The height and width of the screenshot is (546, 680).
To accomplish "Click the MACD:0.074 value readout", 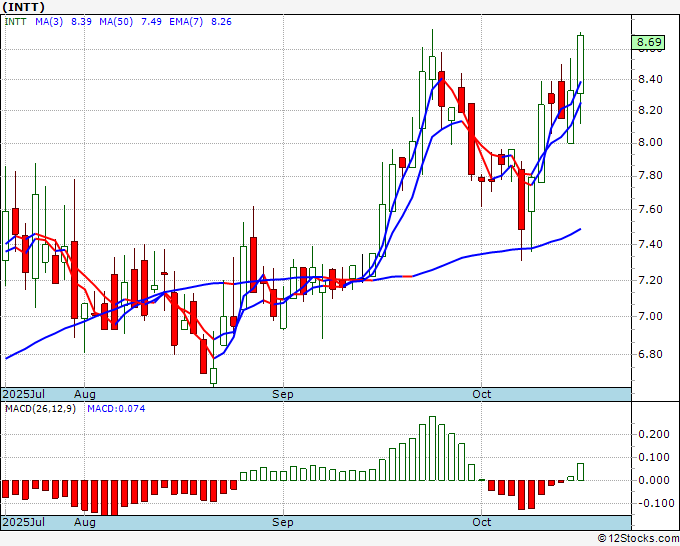I will [x=116, y=409].
